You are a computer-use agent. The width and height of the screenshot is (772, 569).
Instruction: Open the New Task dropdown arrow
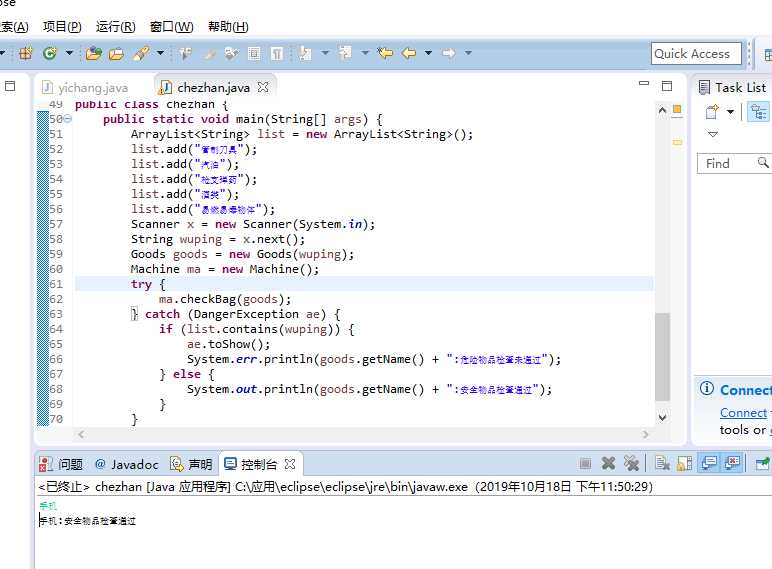731,112
